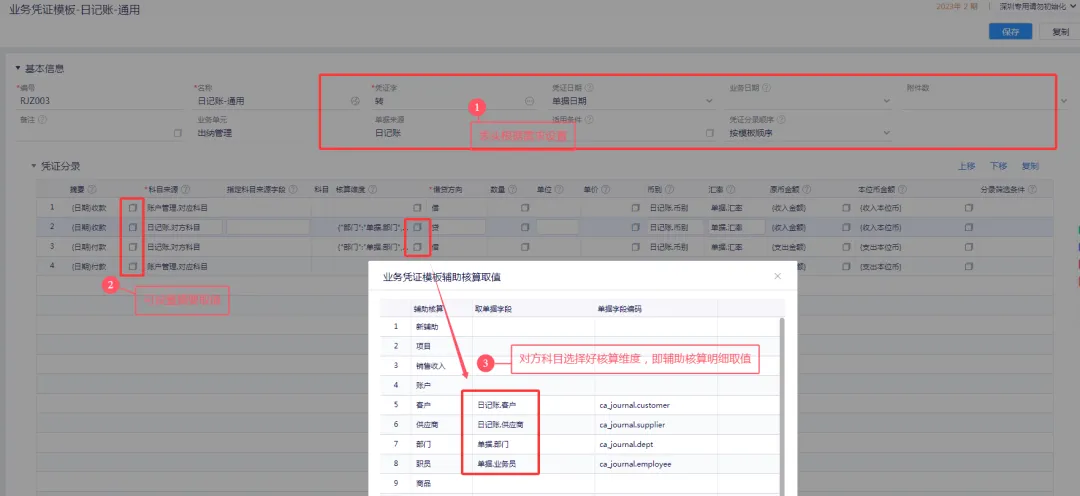Click the 数量 picker icon in row 1
1080x496 pixels.
pyautogui.click(x=525, y=207)
